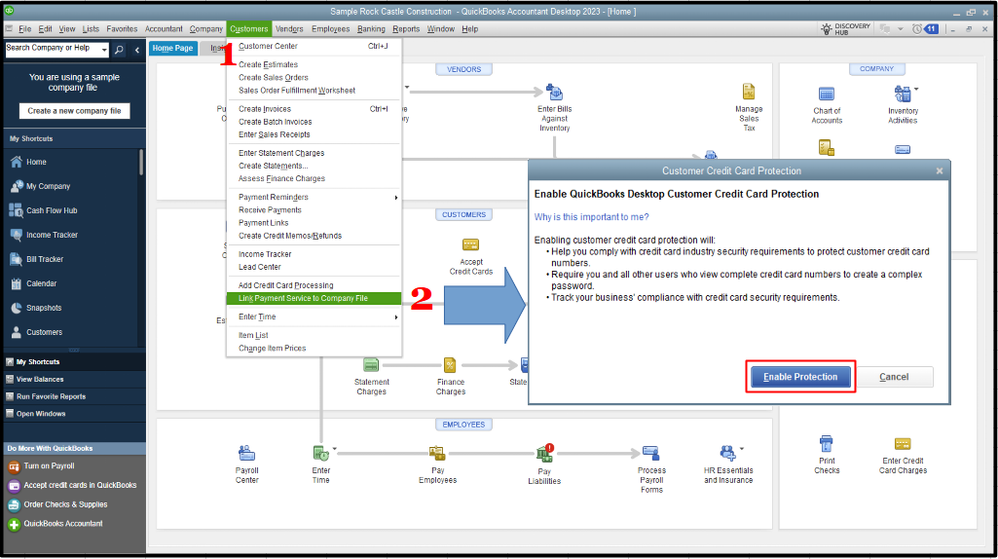Click the Enable Protection button
This screenshot has width=998, height=559.
tap(800, 377)
